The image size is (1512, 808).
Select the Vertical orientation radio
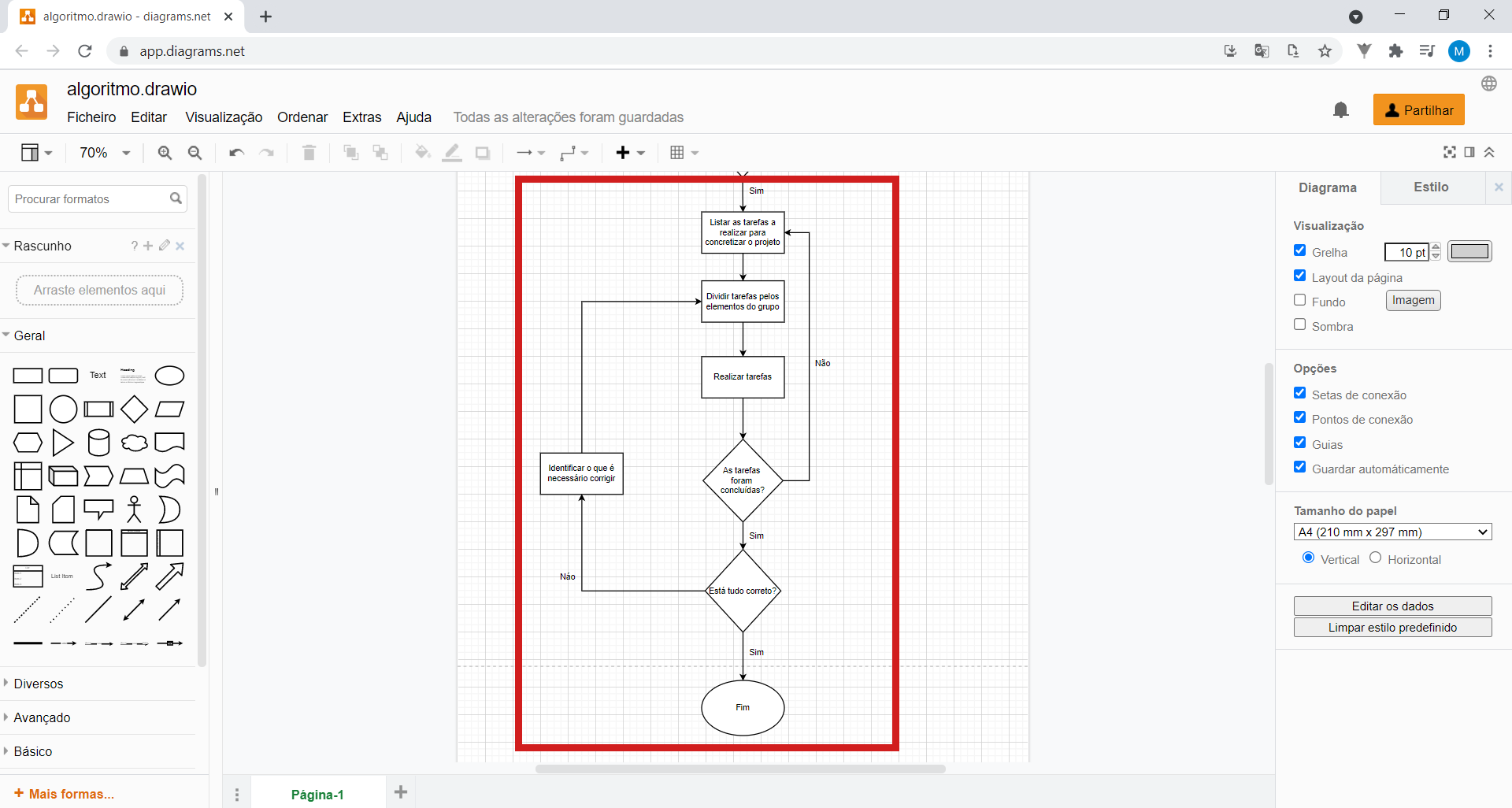pos(1309,558)
